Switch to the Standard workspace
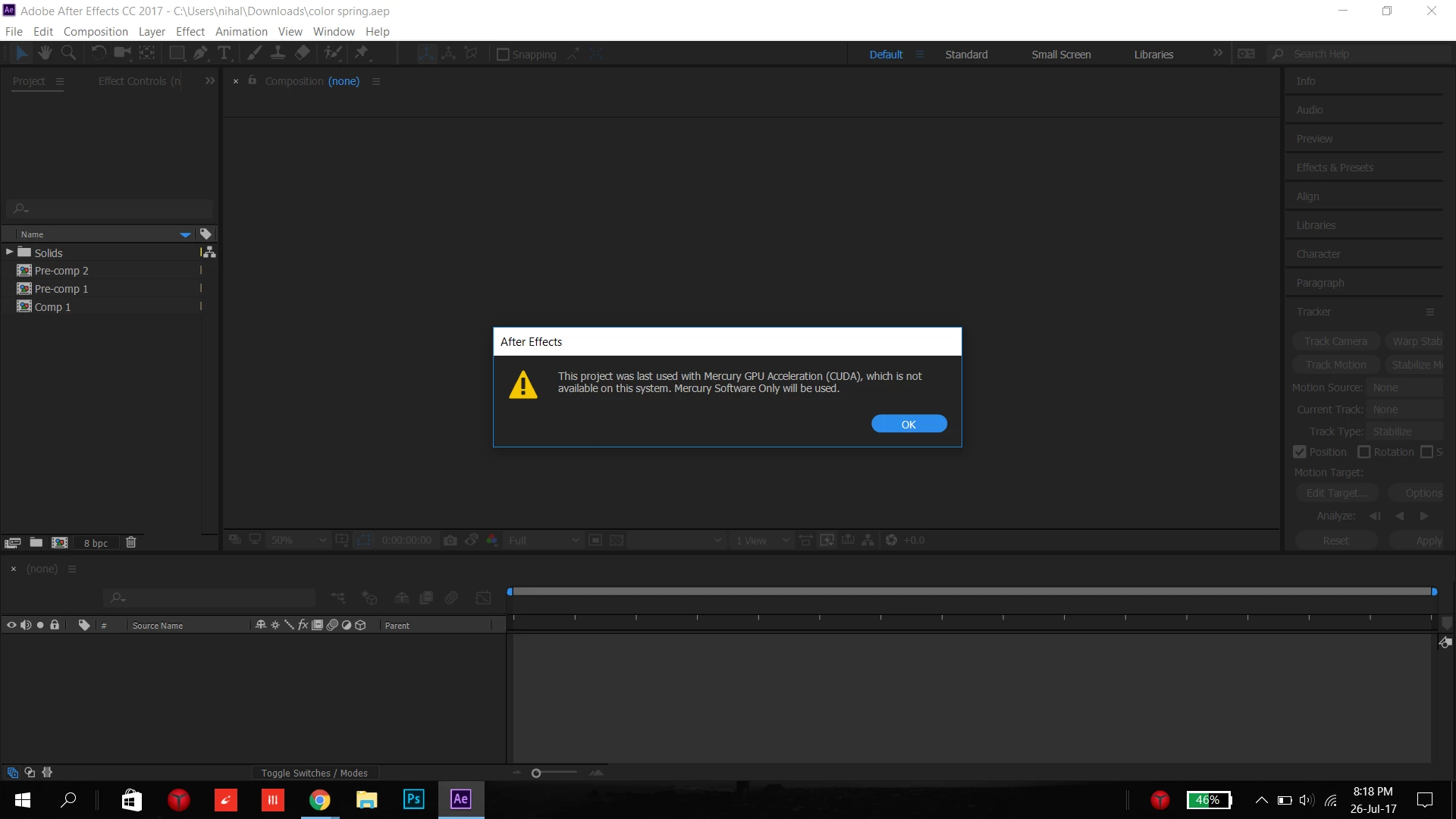 [966, 55]
